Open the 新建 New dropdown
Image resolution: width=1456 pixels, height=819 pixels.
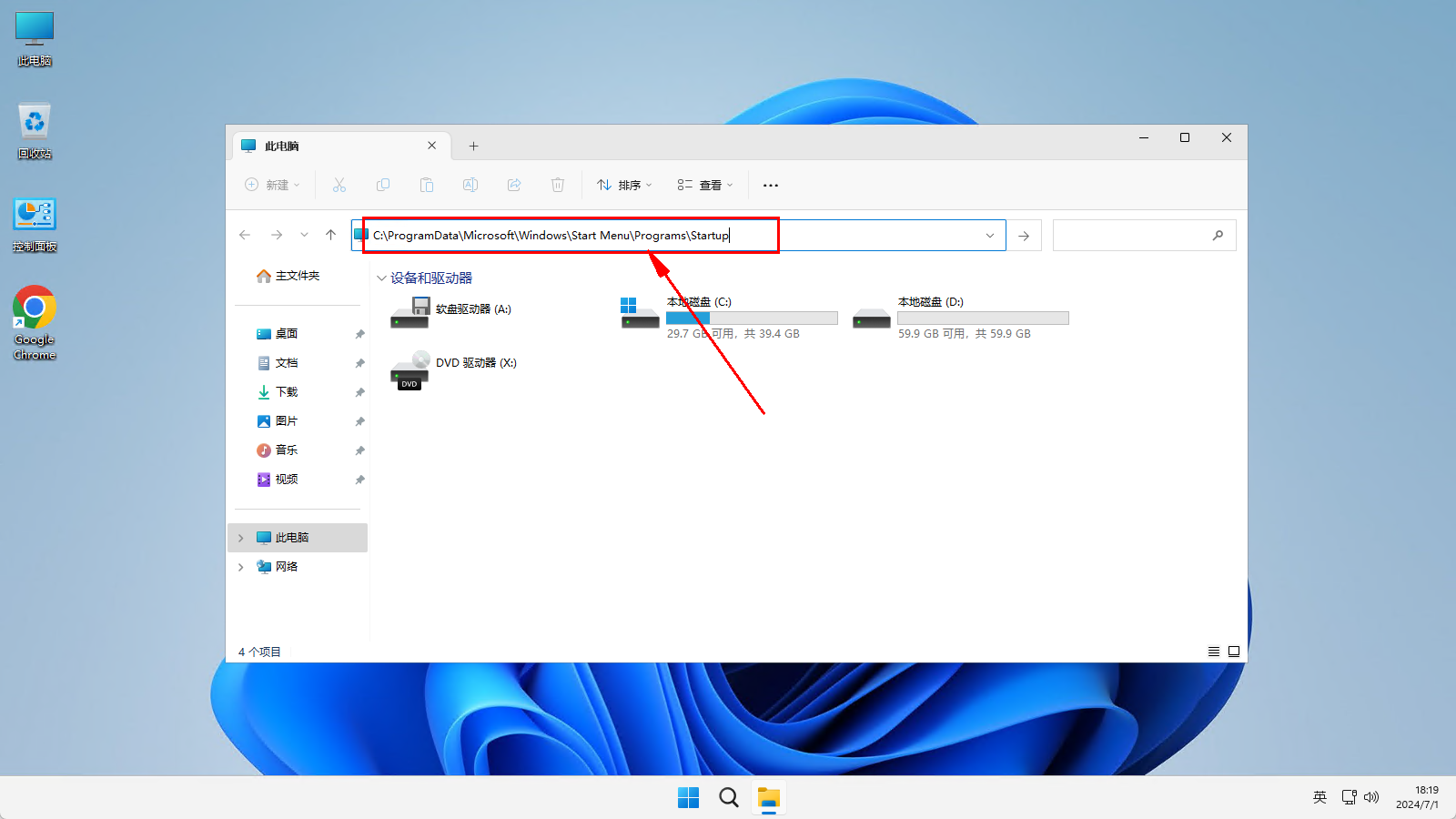tap(272, 185)
